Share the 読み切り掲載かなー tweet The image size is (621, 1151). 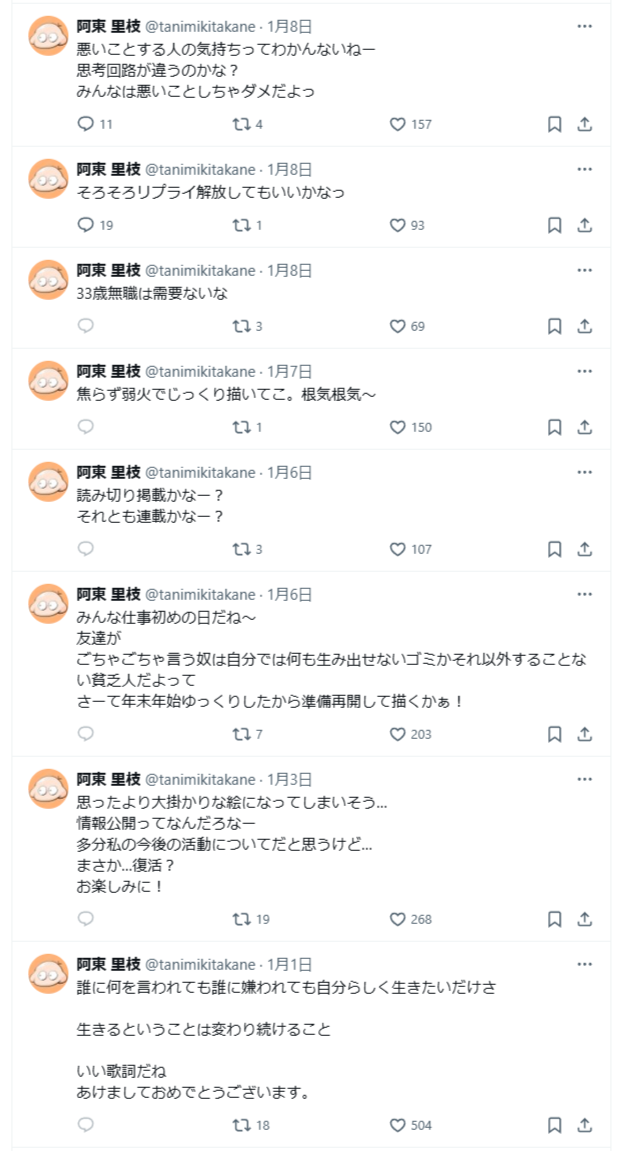click(585, 549)
